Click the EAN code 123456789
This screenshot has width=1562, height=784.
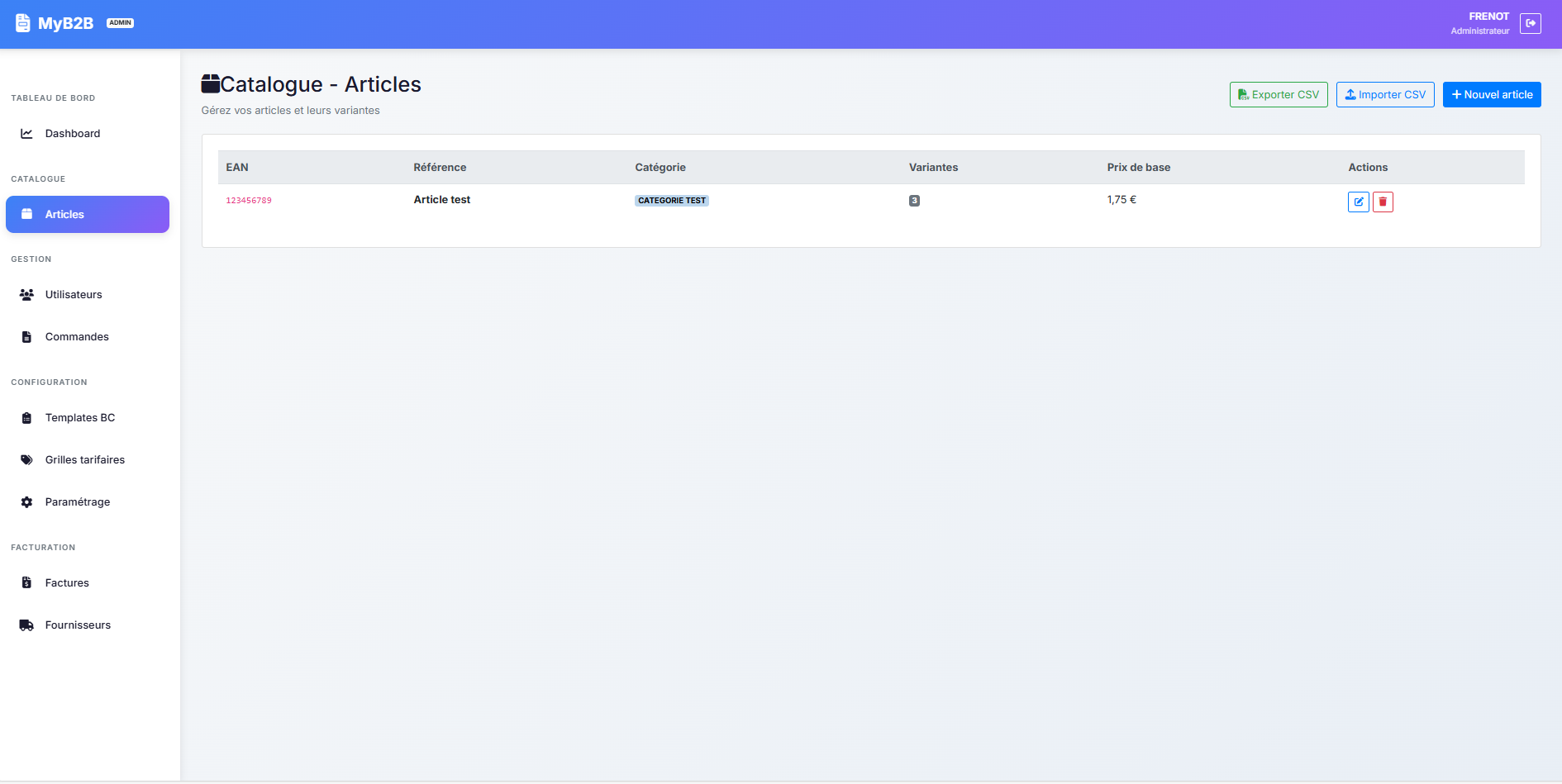(249, 201)
